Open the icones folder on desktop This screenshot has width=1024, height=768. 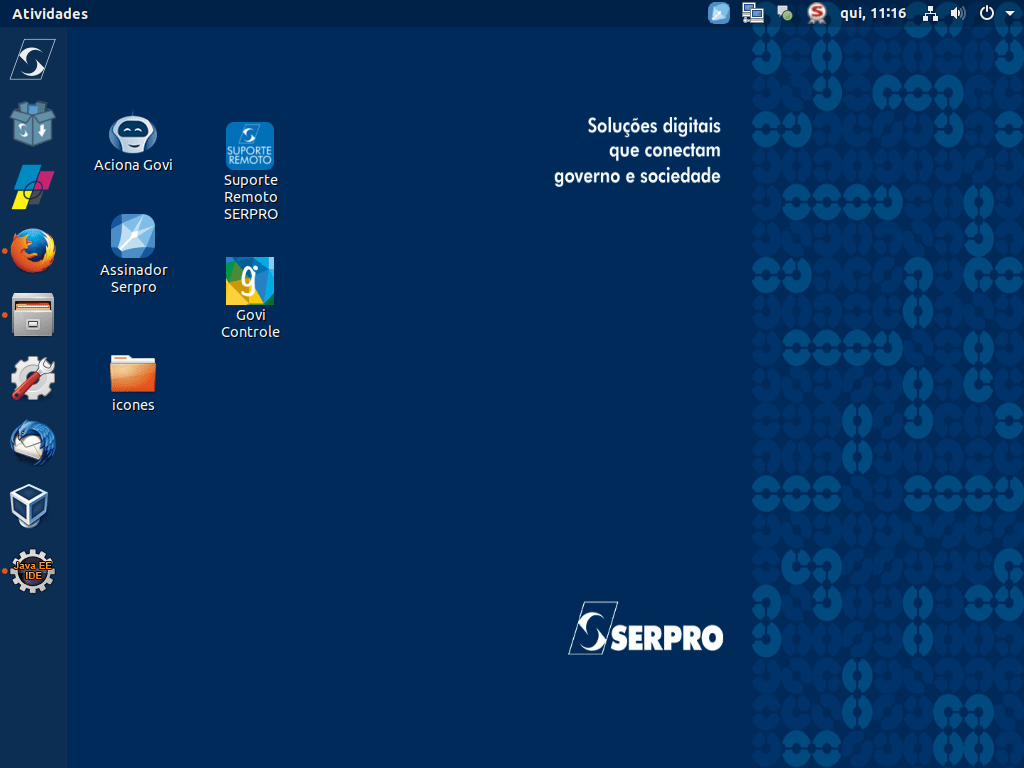pyautogui.click(x=133, y=374)
